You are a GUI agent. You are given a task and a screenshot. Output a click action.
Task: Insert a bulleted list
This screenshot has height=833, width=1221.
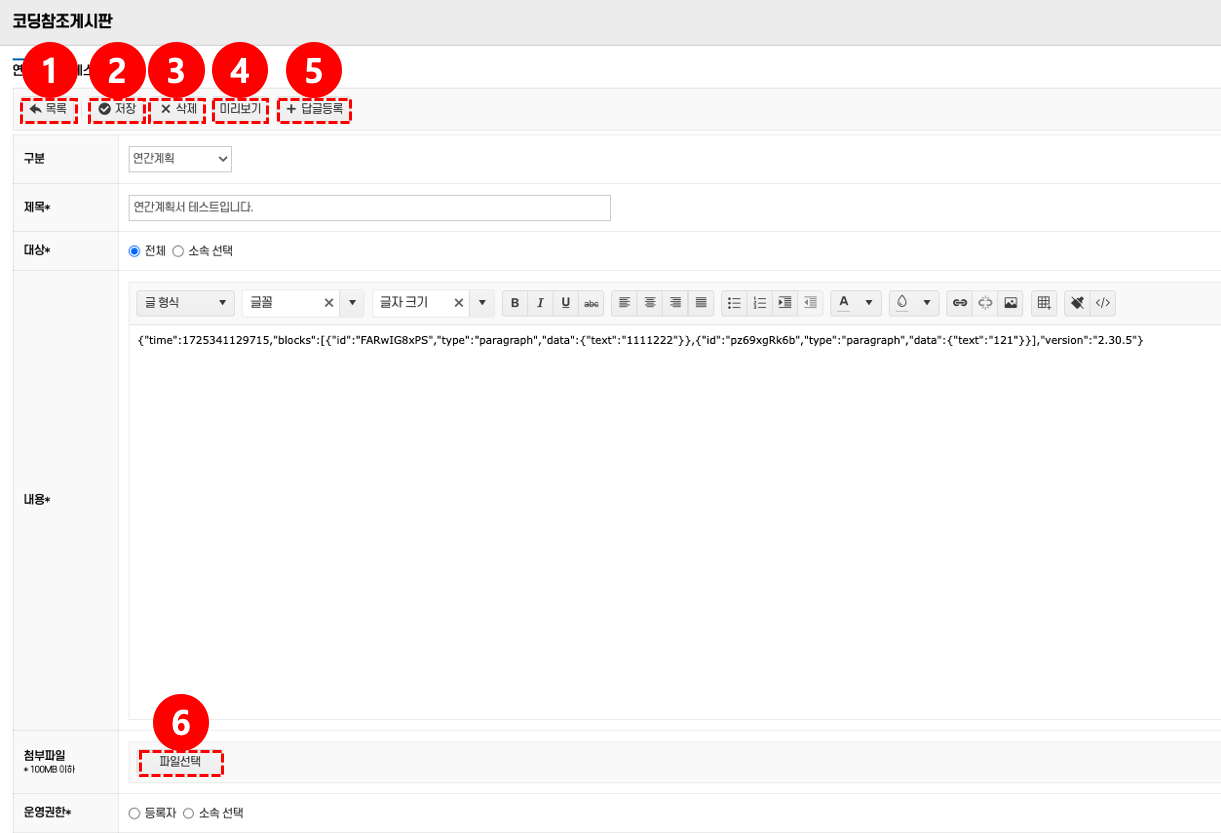coord(734,303)
